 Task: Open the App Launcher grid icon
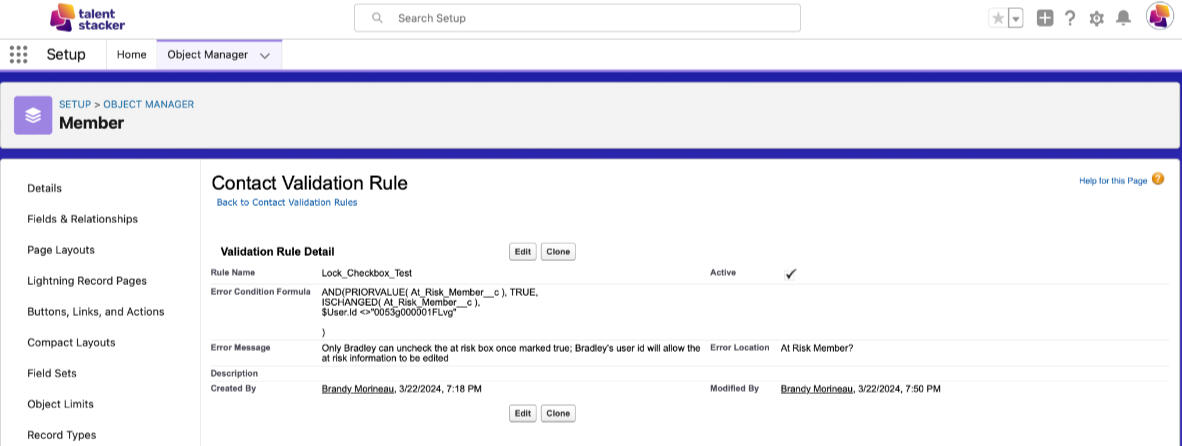(x=18, y=55)
